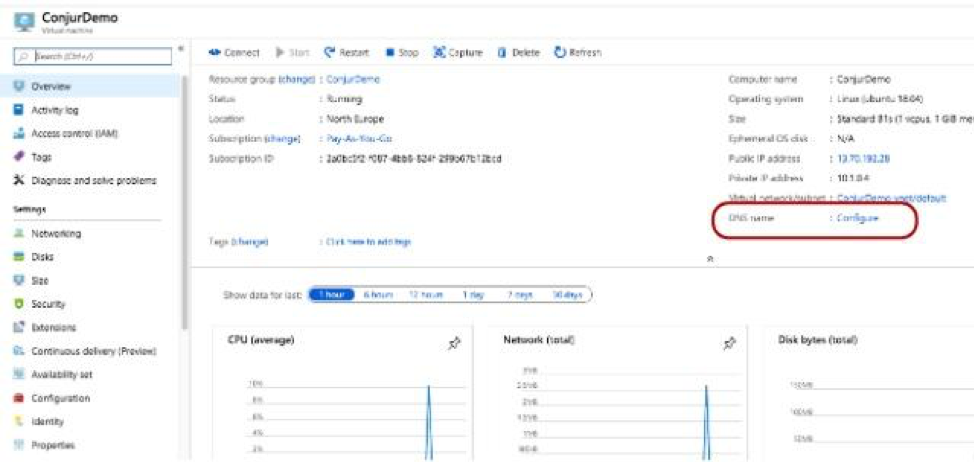Pin the CPU (average) chart
Screen dimensions: 974x462
click(x=453, y=343)
